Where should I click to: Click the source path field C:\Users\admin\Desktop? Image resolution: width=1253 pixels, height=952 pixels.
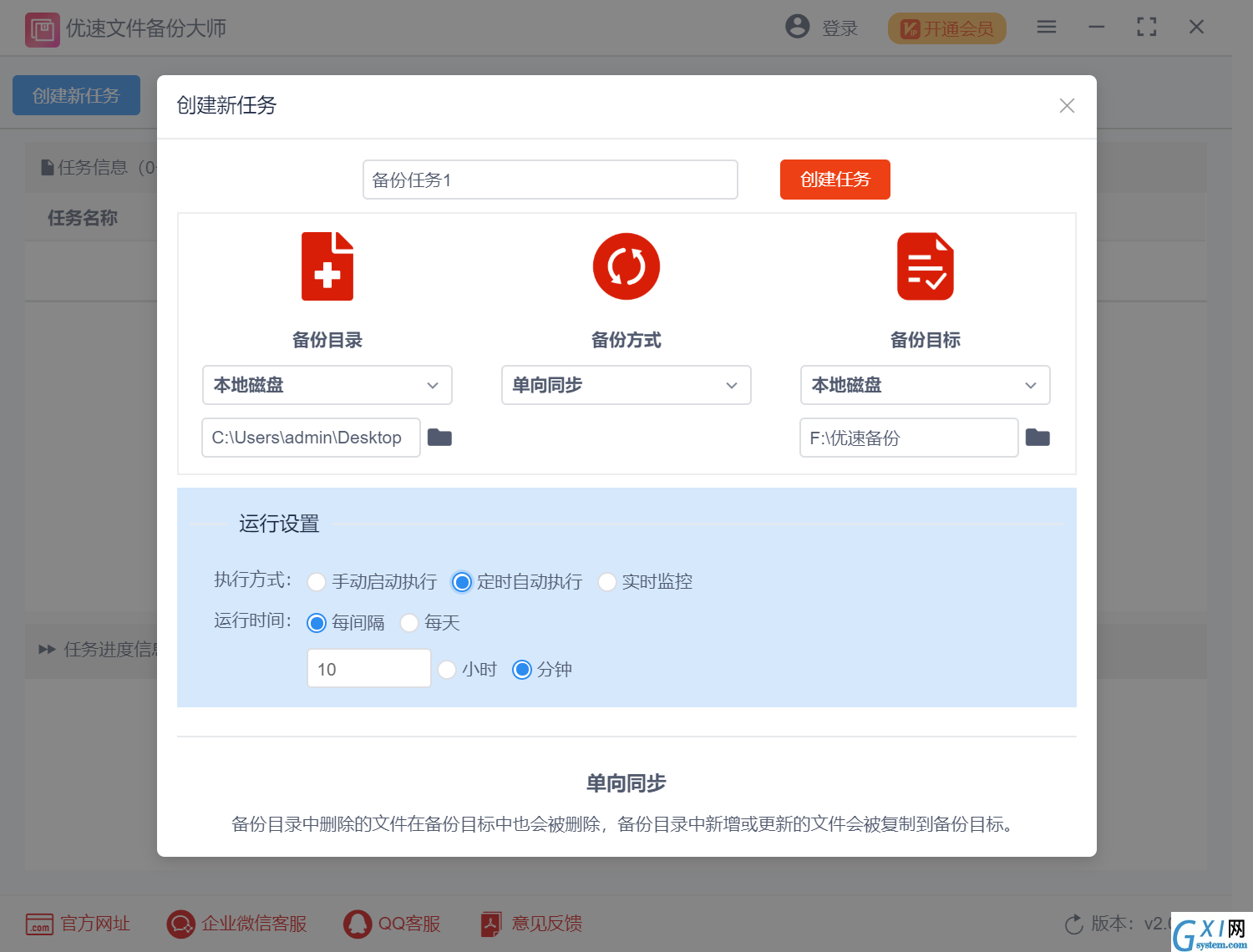pyautogui.click(x=311, y=438)
